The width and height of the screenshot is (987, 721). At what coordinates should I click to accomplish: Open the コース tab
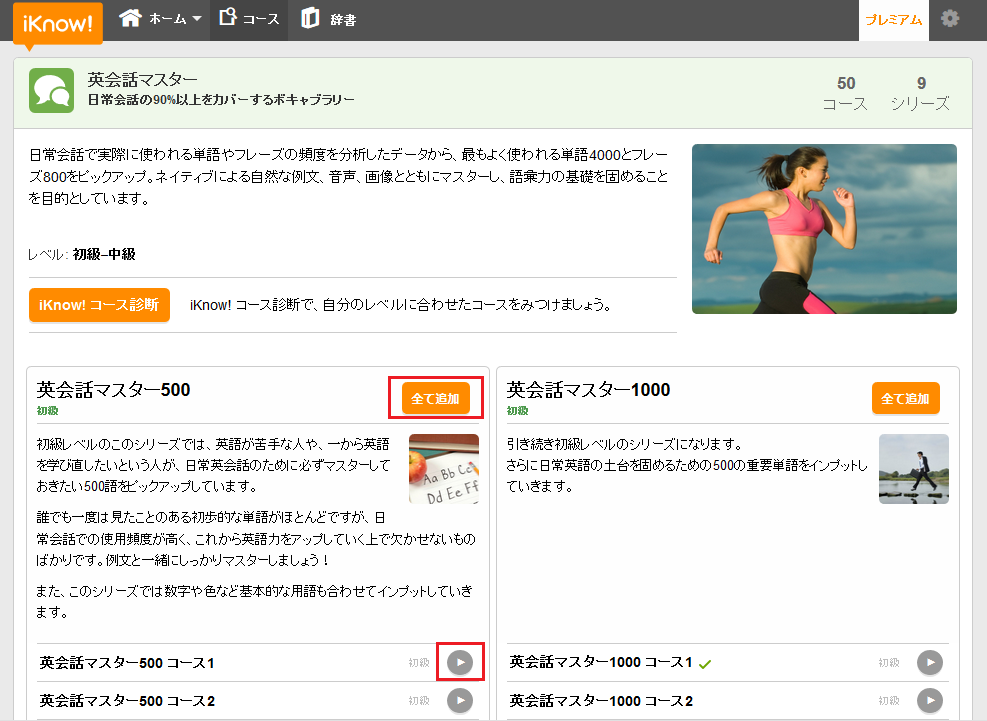click(249, 19)
